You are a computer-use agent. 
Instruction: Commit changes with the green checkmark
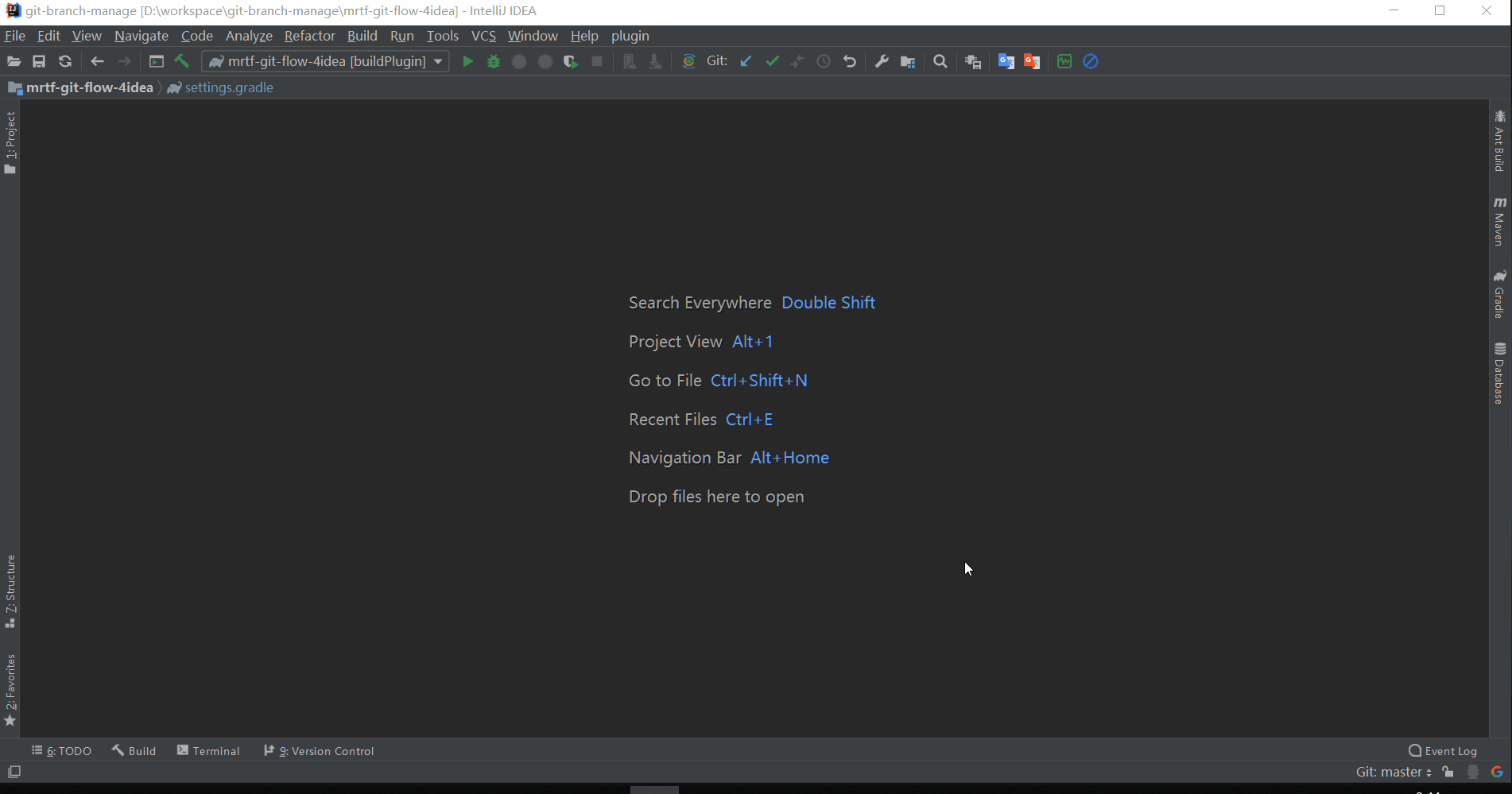(x=772, y=61)
